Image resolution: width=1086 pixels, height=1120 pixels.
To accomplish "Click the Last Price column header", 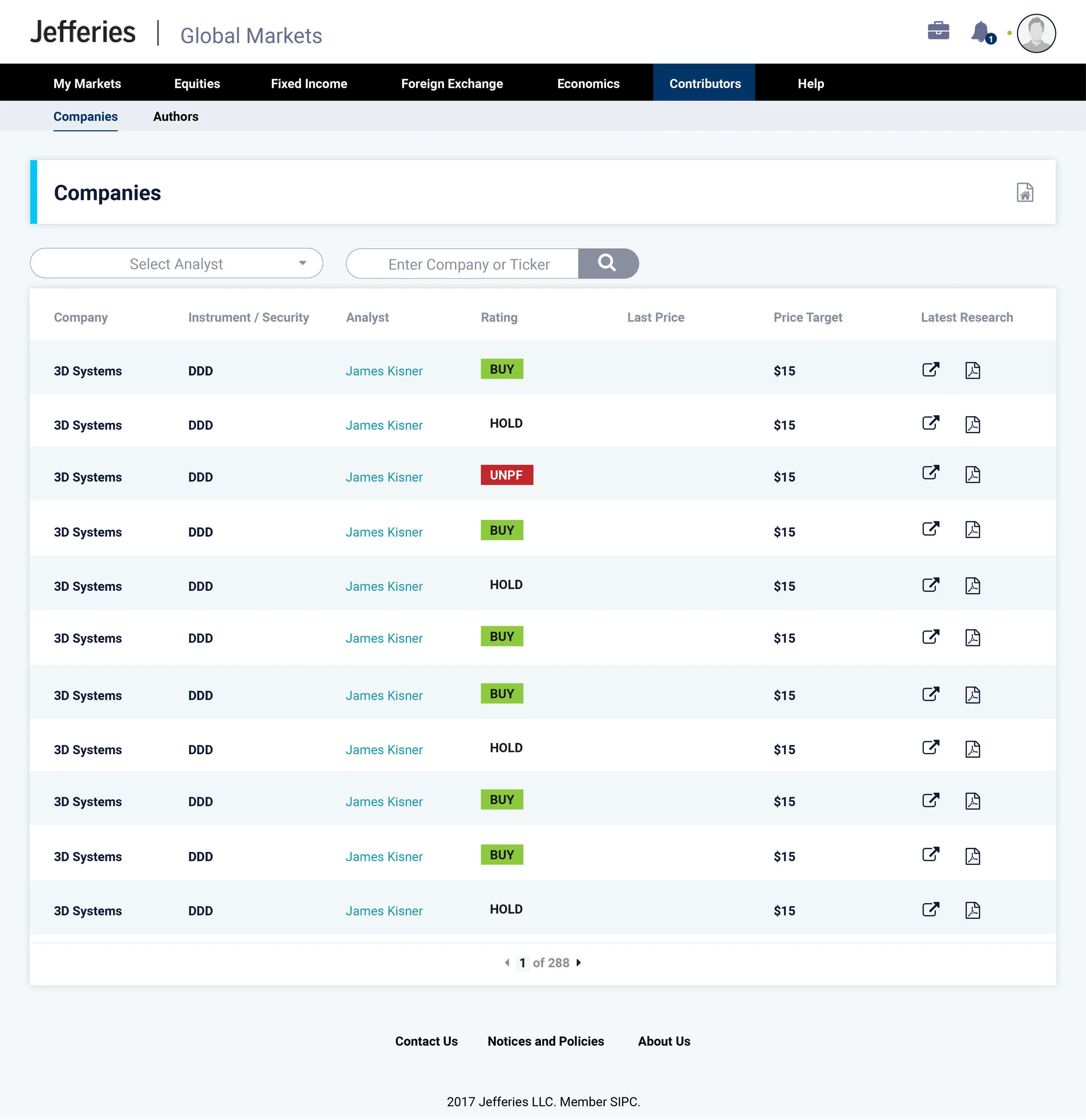I will coord(655,317).
